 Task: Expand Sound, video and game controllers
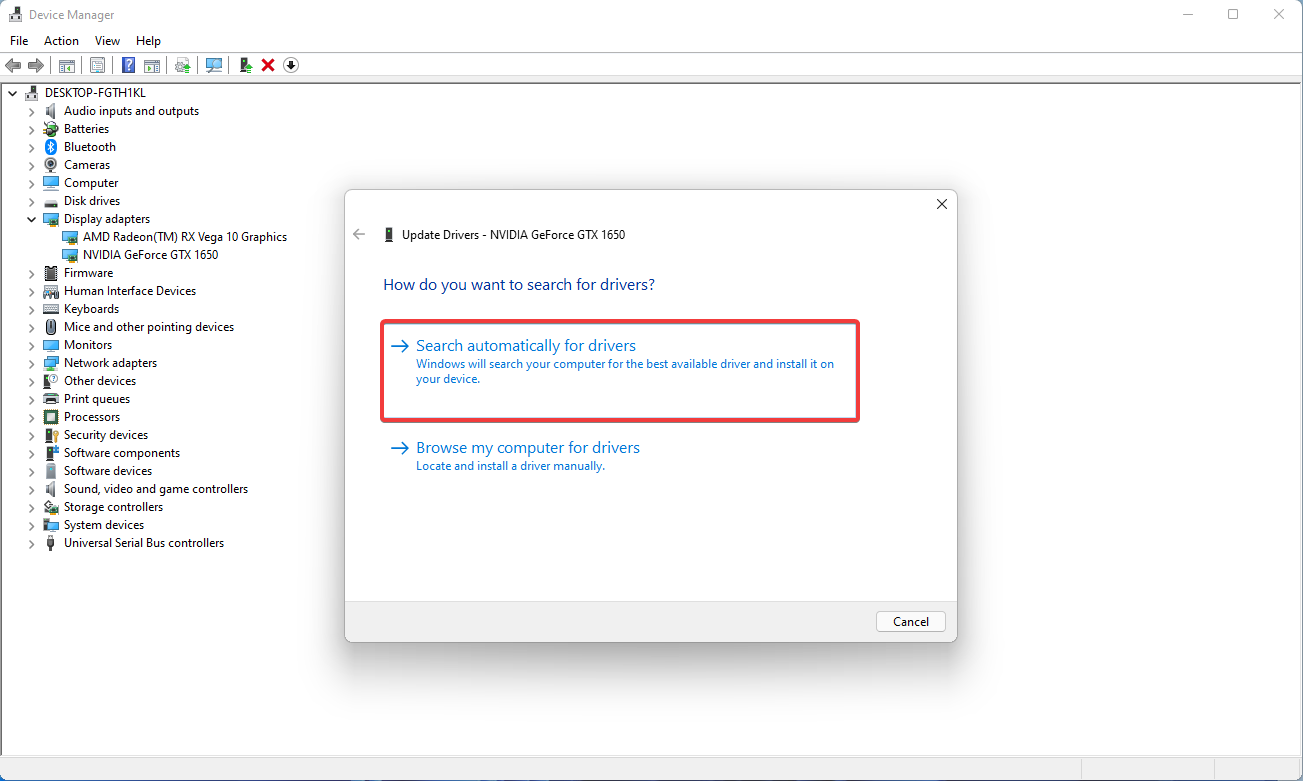click(x=31, y=489)
